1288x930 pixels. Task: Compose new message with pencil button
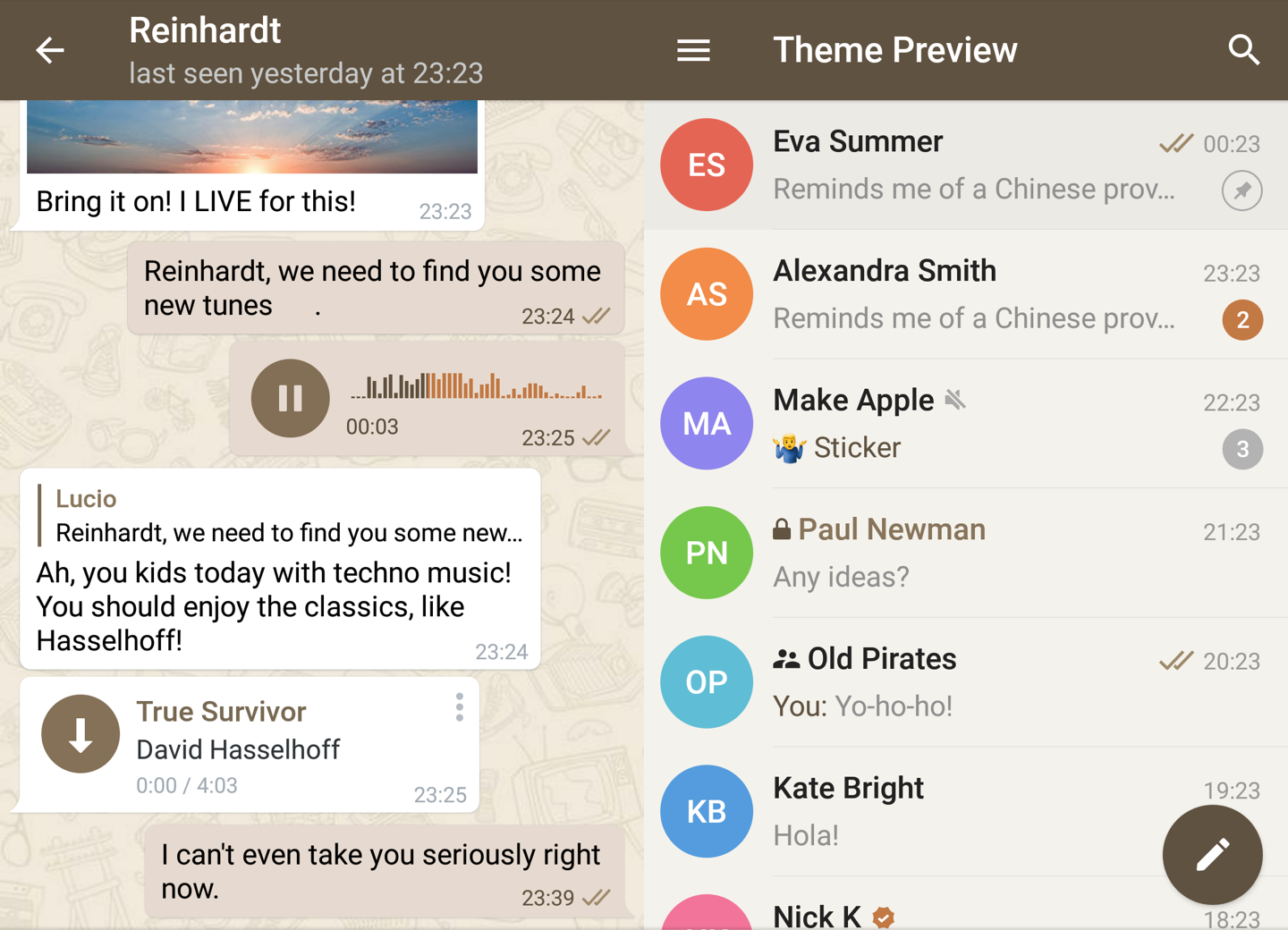pyautogui.click(x=1212, y=855)
